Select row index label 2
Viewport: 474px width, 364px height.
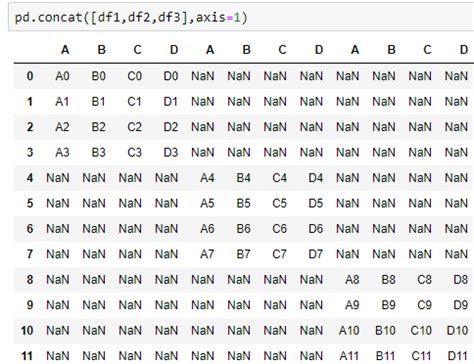pyautogui.click(x=30, y=127)
